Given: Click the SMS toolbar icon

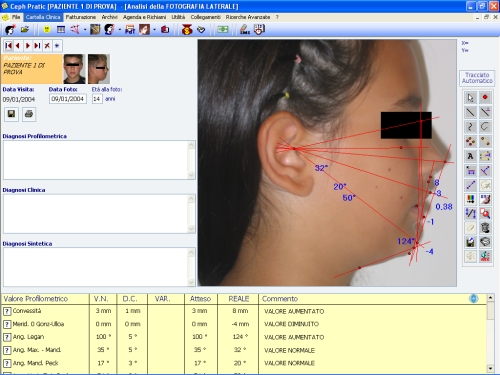Looking at the screenshot, I should [245, 30].
